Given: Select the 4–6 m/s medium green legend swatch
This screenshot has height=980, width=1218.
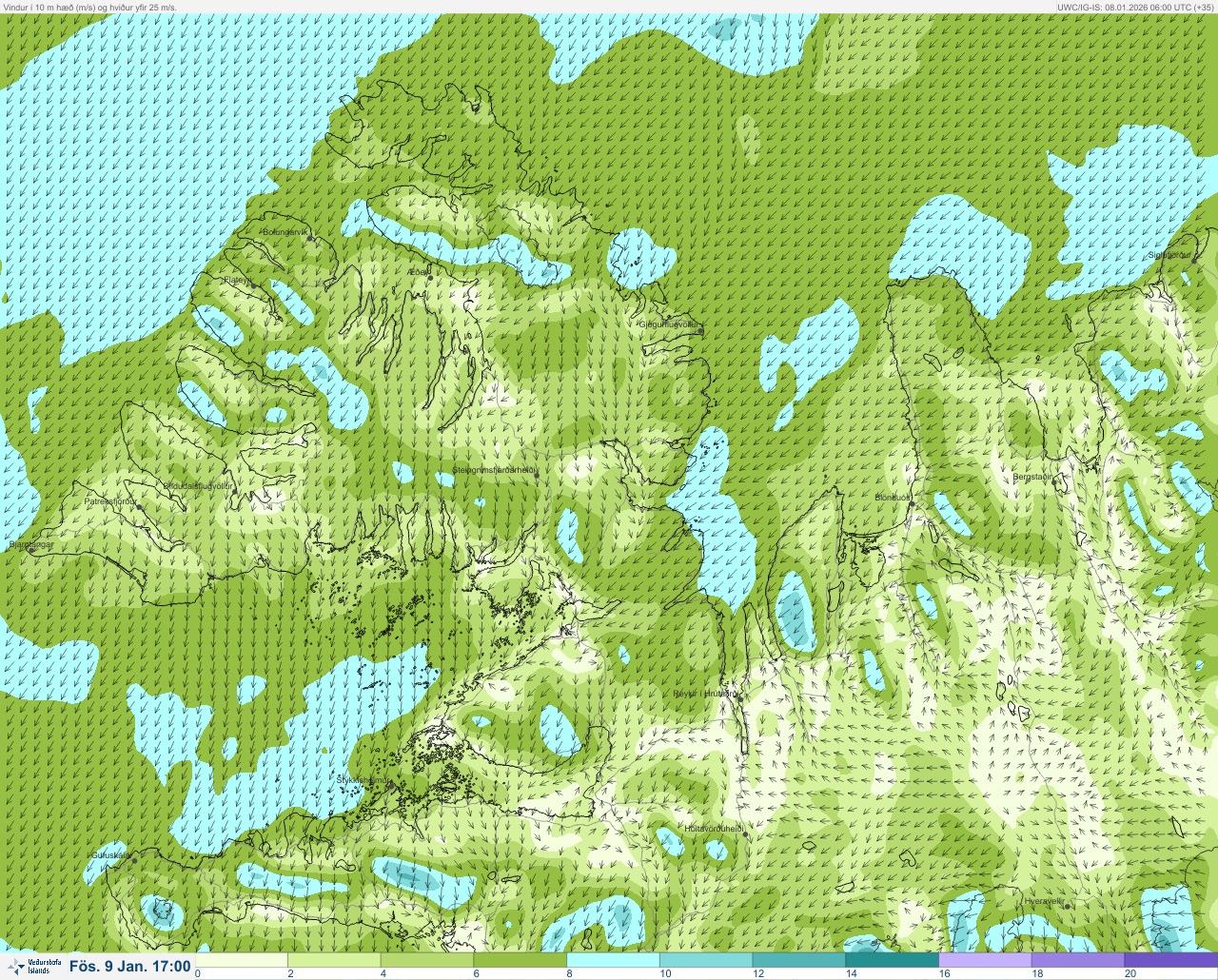Looking at the screenshot, I should 429,959.
